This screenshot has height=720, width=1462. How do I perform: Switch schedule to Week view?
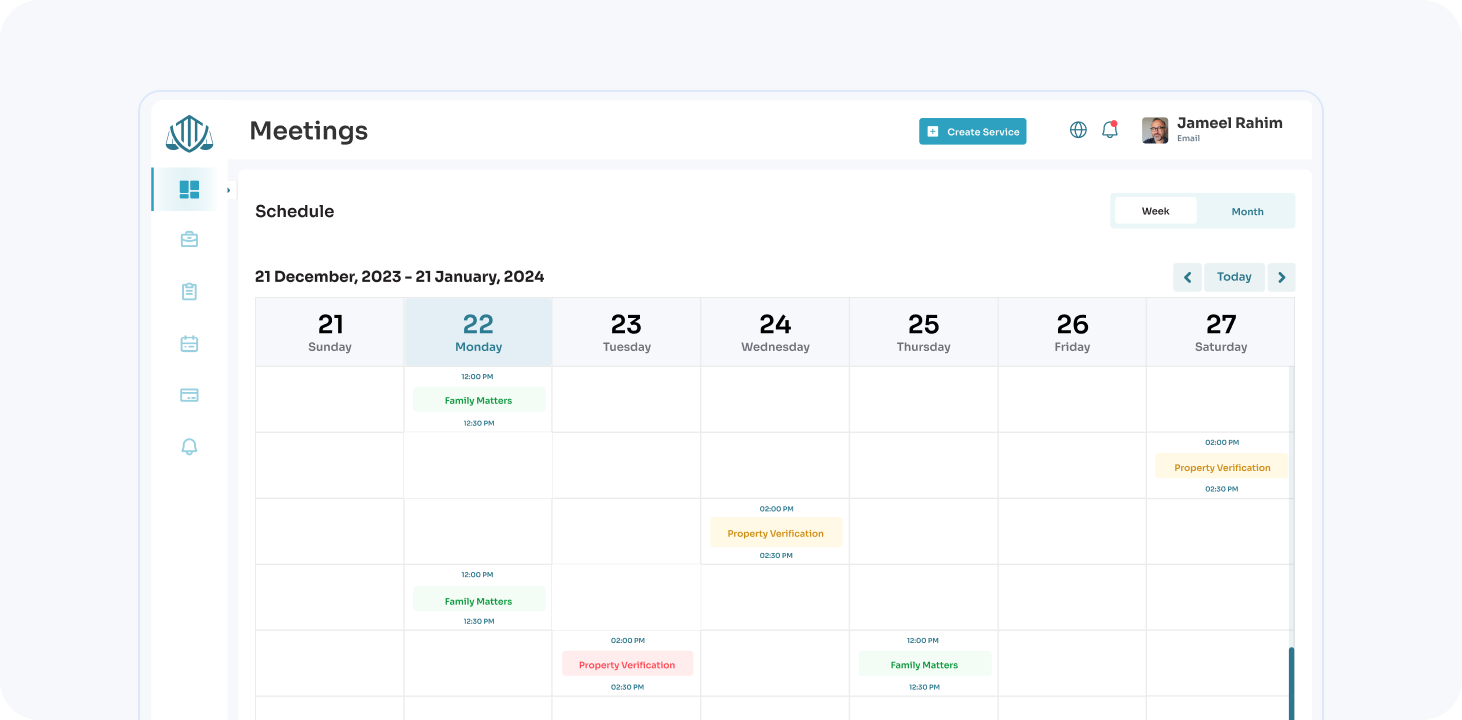point(1155,211)
